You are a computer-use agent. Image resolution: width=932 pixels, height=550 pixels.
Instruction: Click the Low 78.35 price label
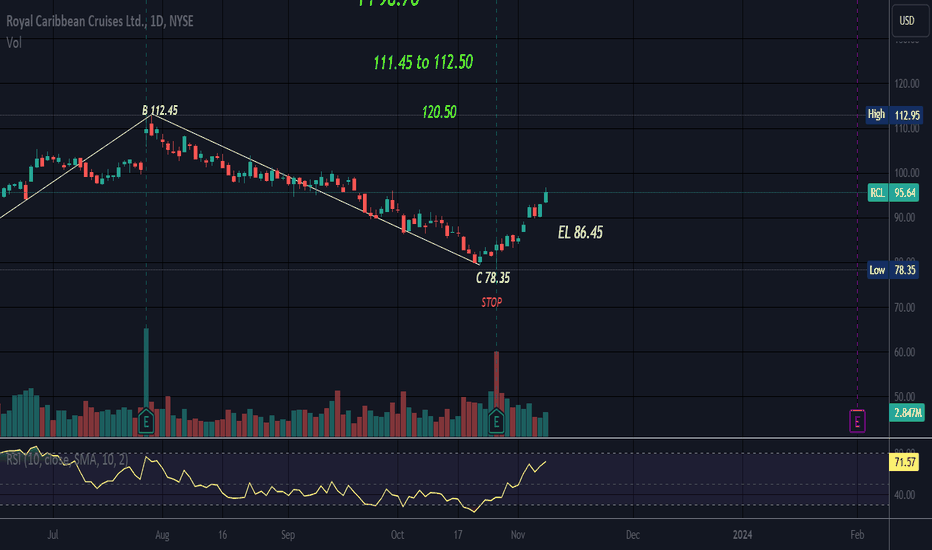[892, 270]
